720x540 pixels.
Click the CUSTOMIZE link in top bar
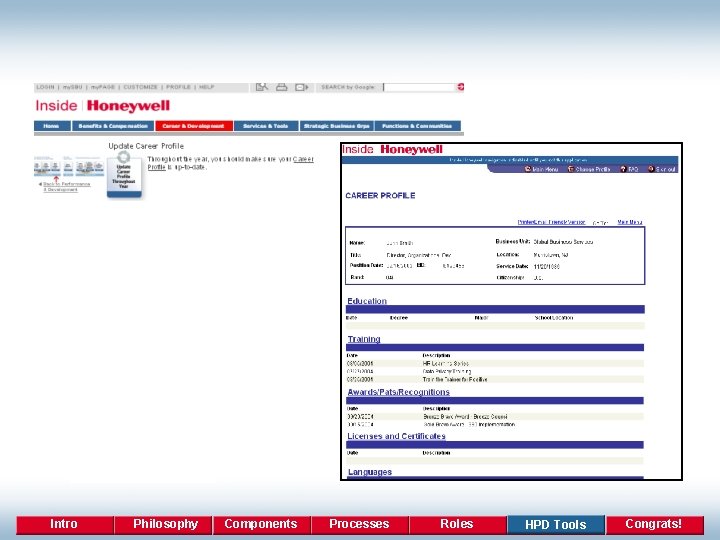coord(141,87)
